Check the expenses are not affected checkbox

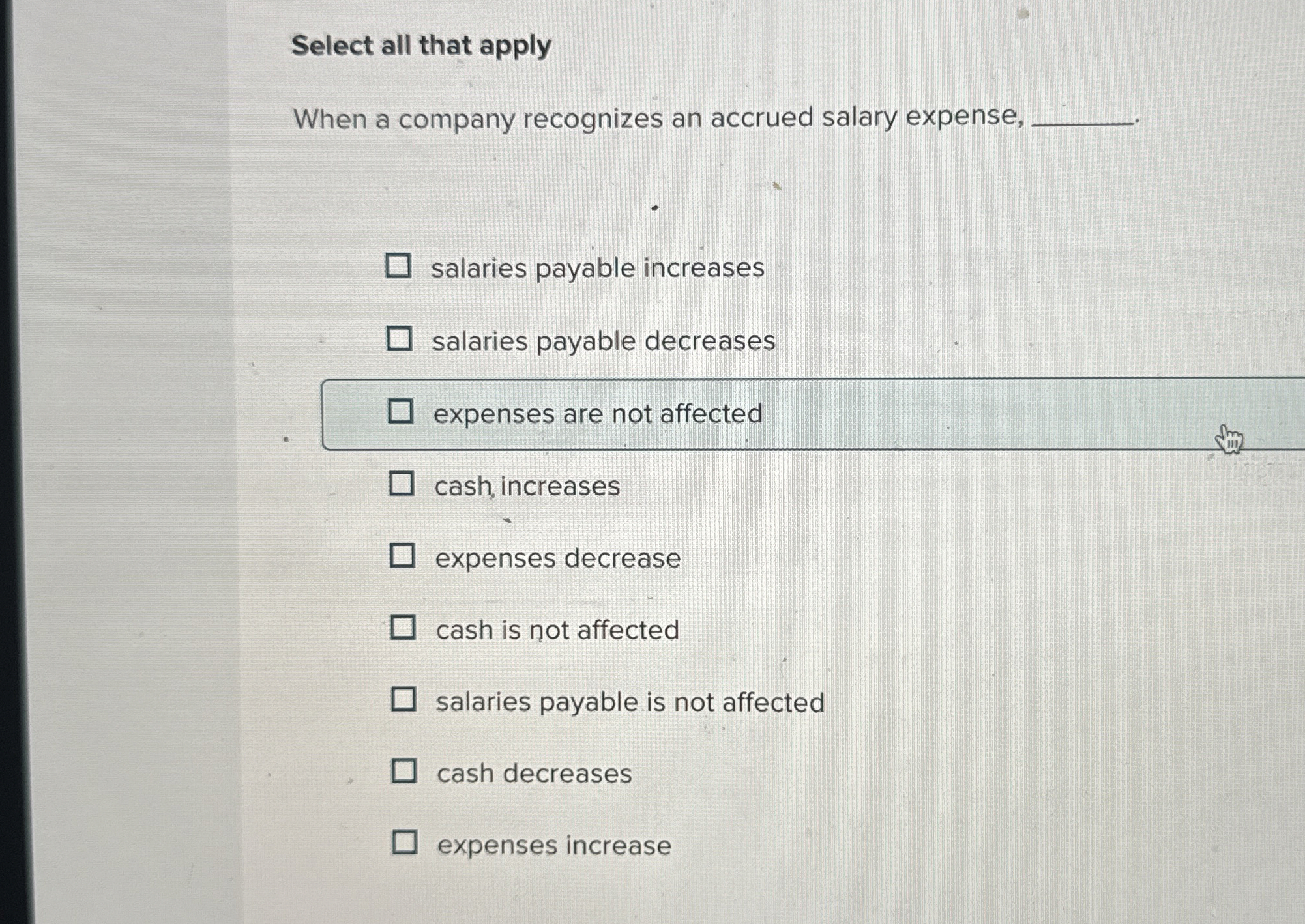click(403, 412)
